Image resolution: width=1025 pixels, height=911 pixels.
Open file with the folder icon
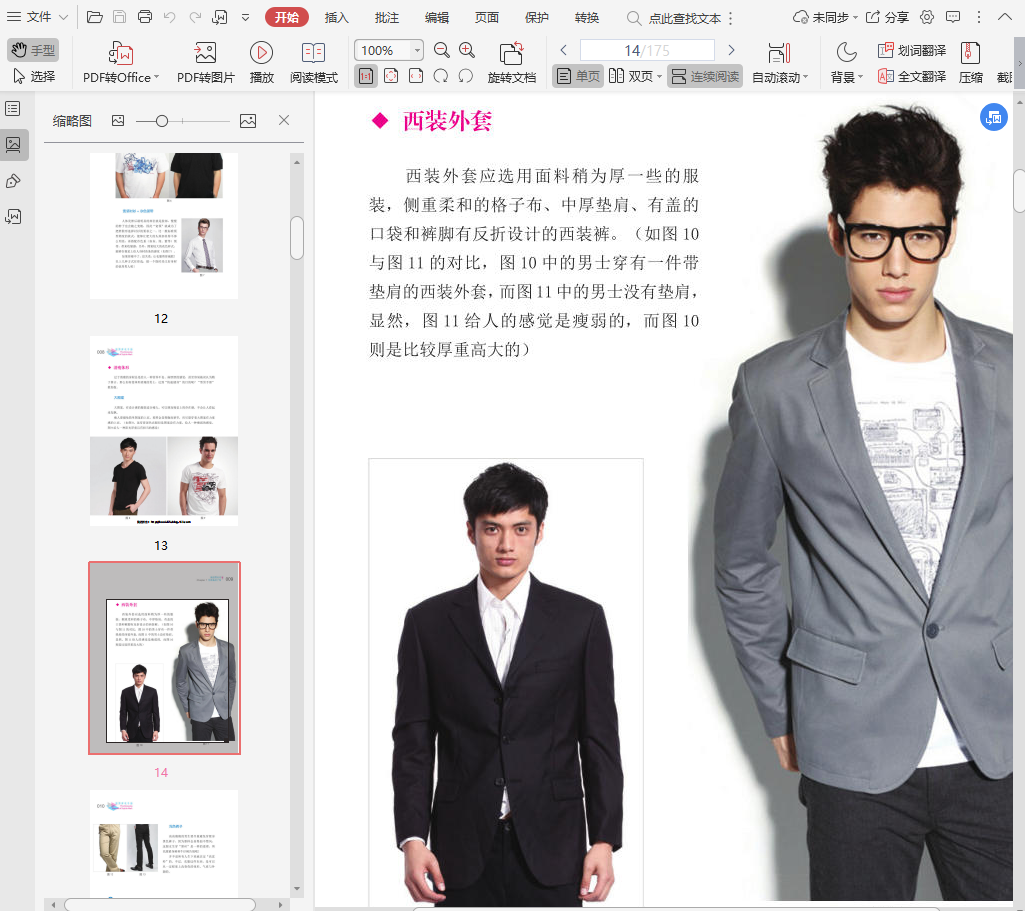(95, 17)
